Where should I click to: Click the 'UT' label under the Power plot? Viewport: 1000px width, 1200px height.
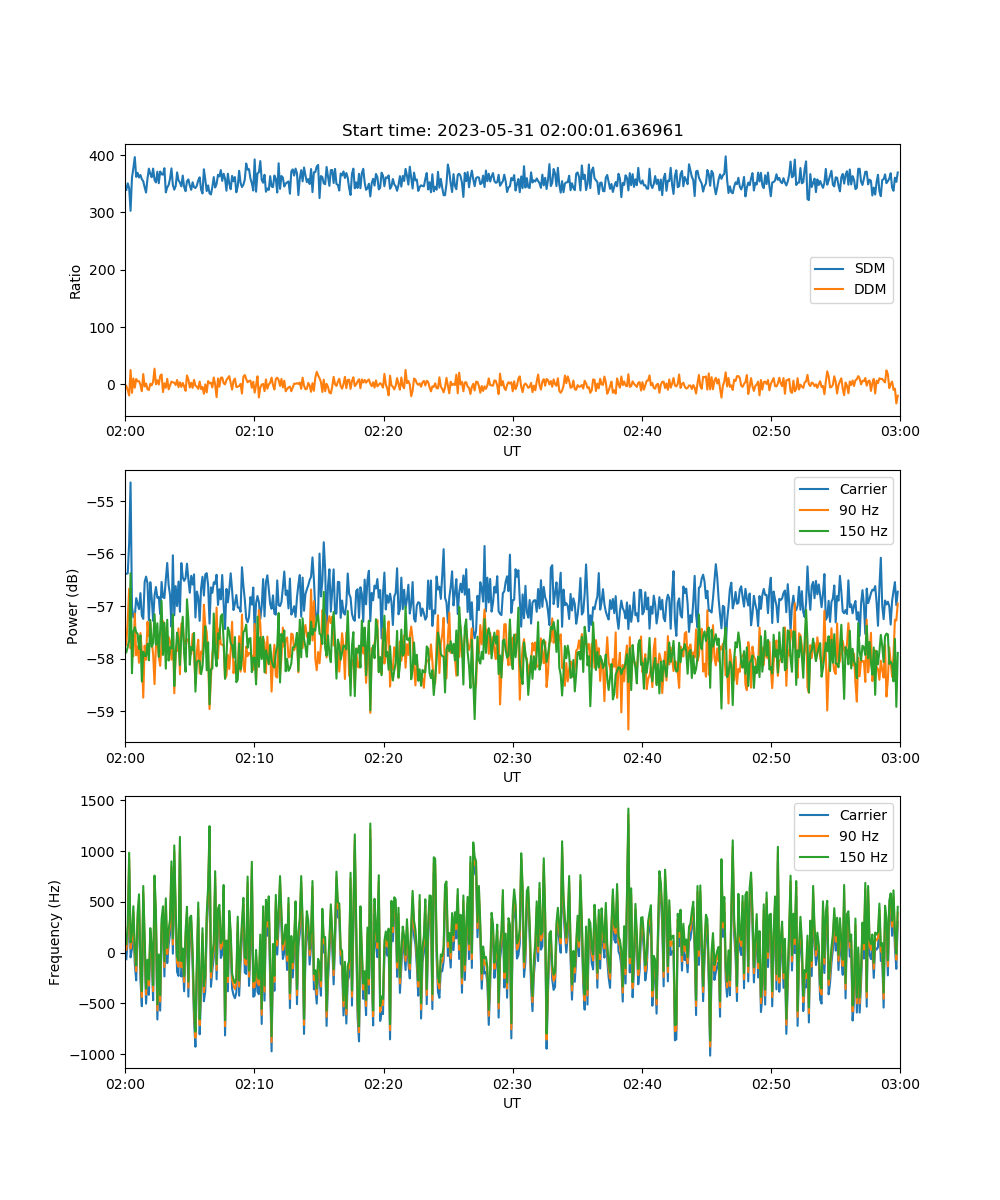[x=512, y=777]
